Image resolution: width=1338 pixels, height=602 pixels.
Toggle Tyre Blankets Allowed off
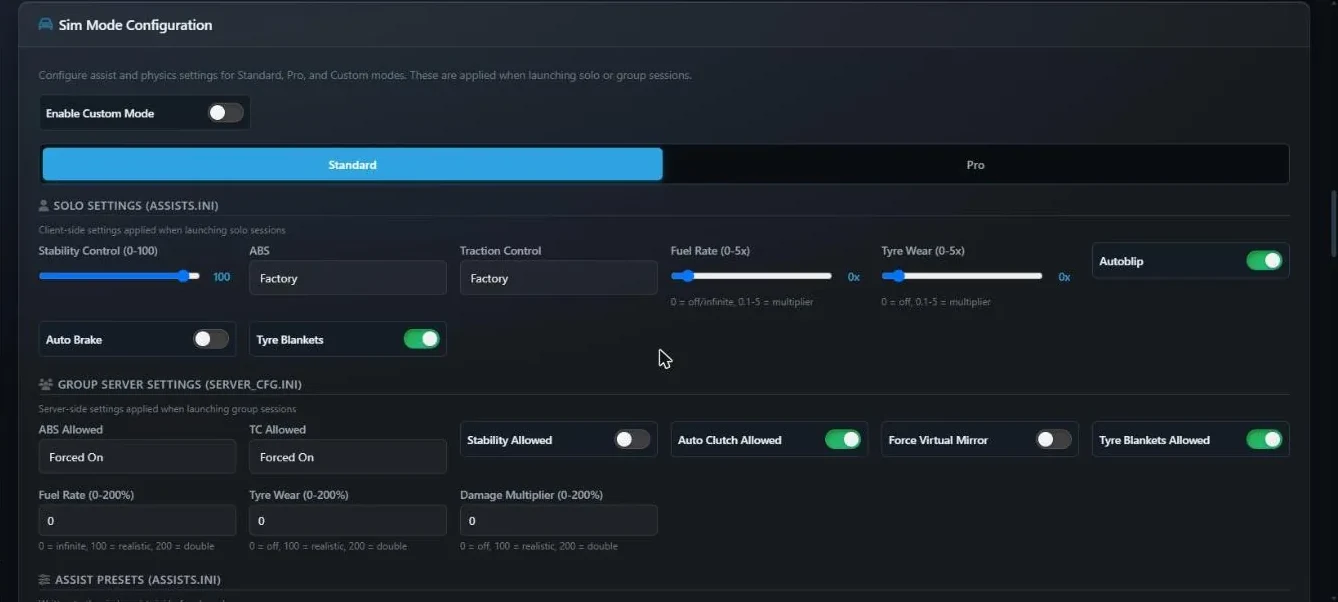[1264, 440]
